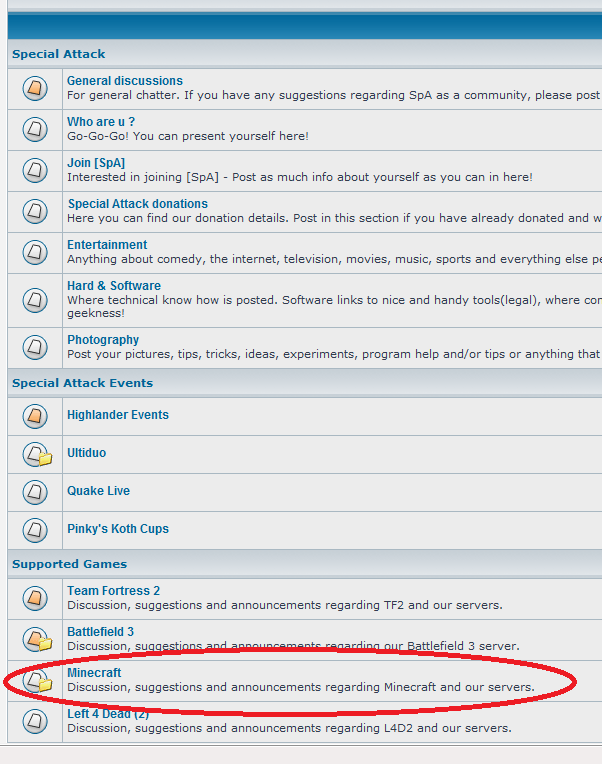Click the description starting "Post your pictures, tips"

[x=334, y=354]
